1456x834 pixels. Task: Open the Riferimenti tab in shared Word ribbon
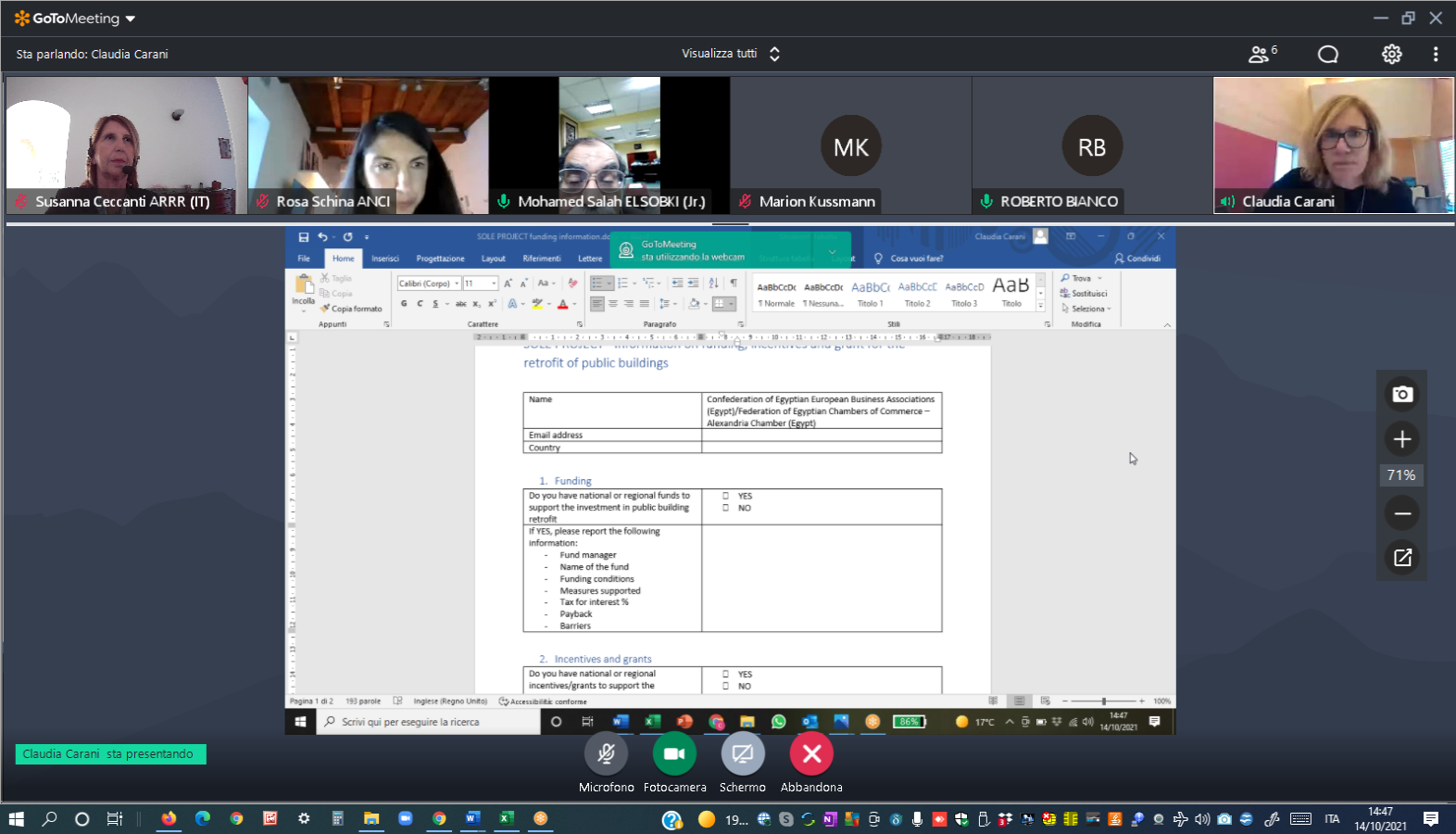542,259
